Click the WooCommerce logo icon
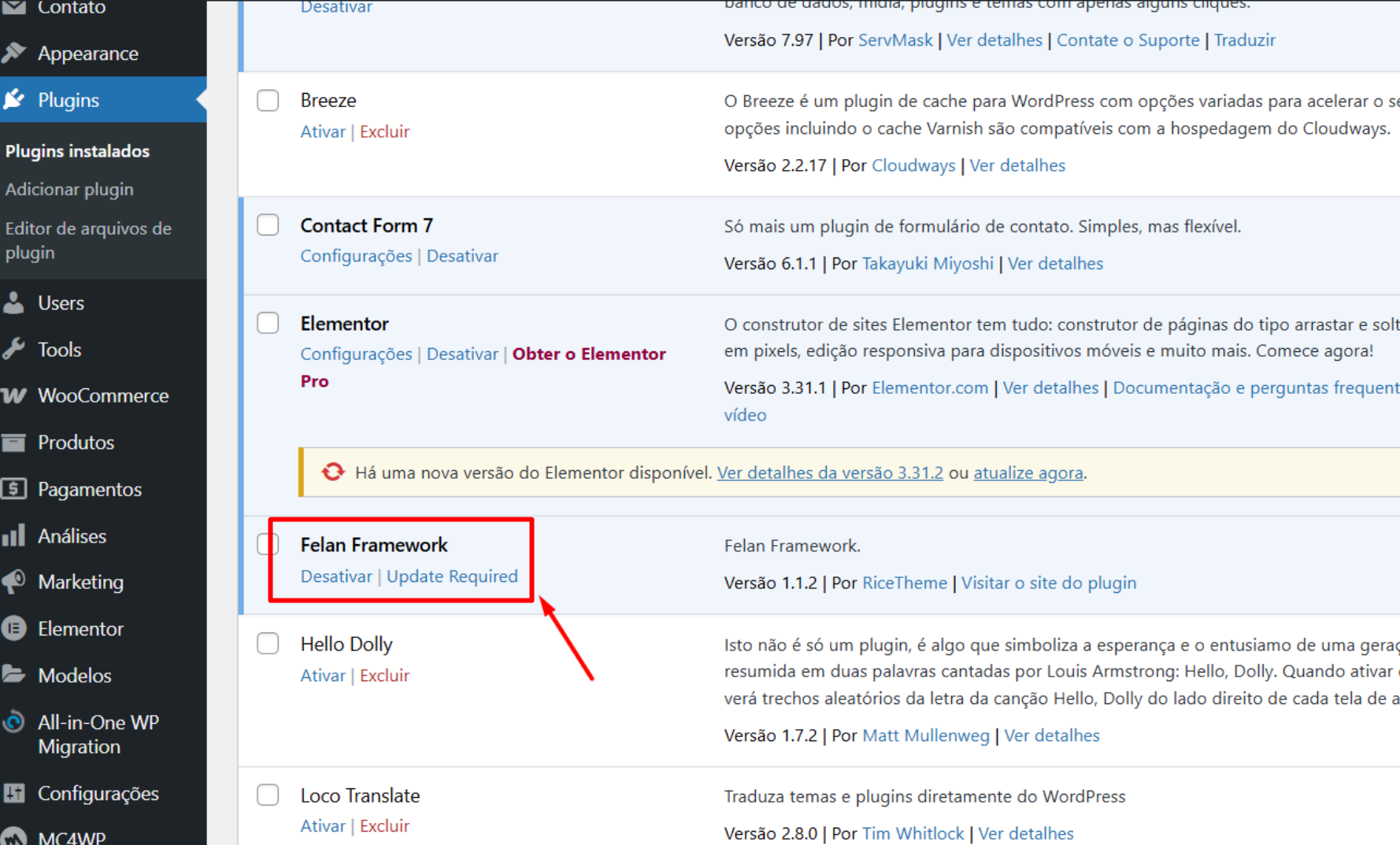 click(14, 395)
